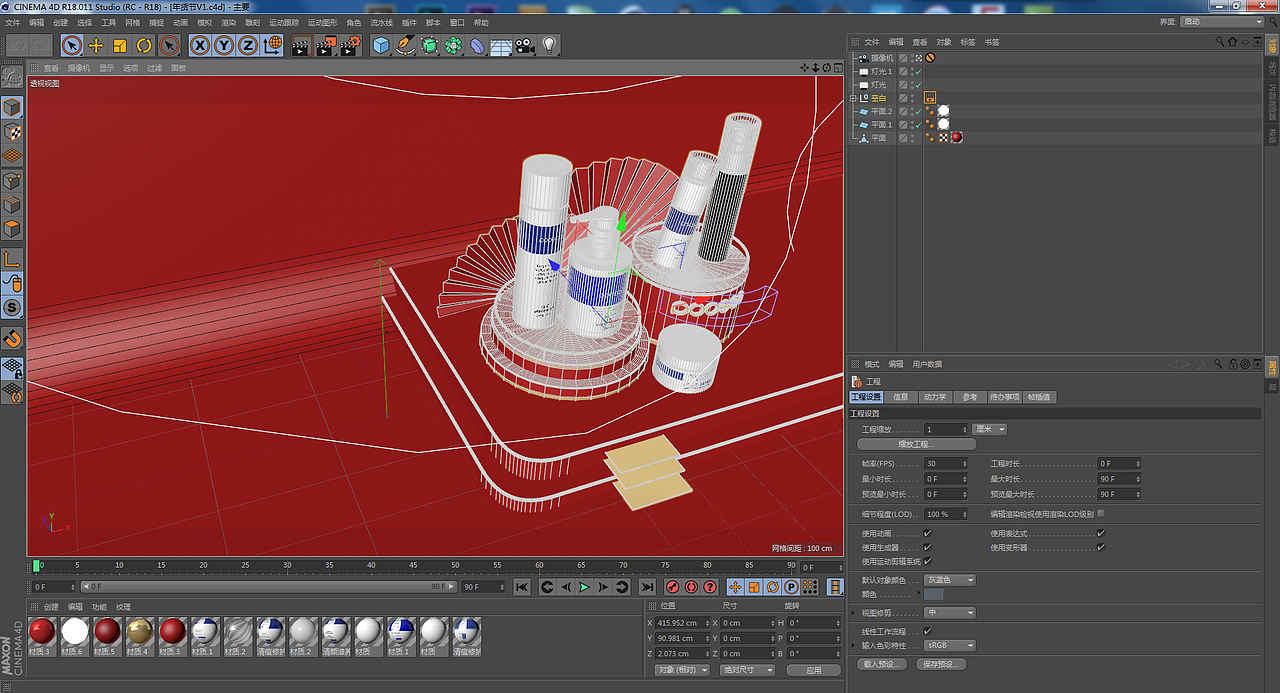The width and height of the screenshot is (1280, 693).
Task: Select the white 材质.6 material
Action: coord(74,636)
